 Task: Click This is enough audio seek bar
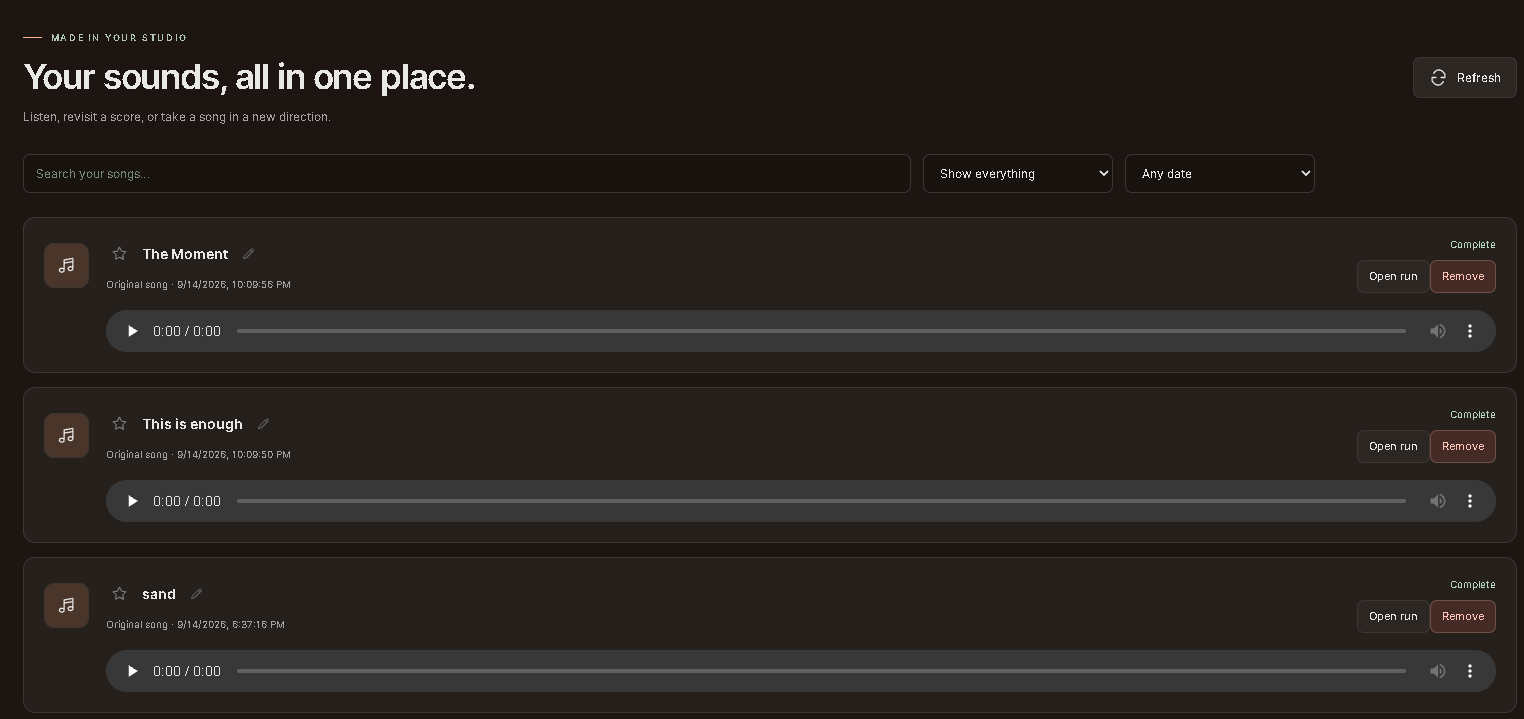coord(821,501)
